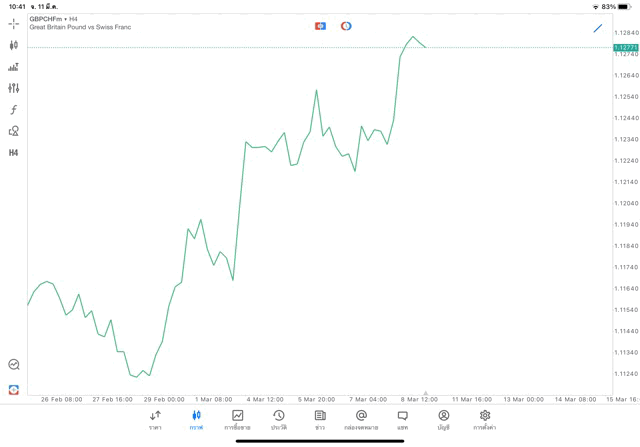Click the red-blue square icon at bottom left

point(14,390)
